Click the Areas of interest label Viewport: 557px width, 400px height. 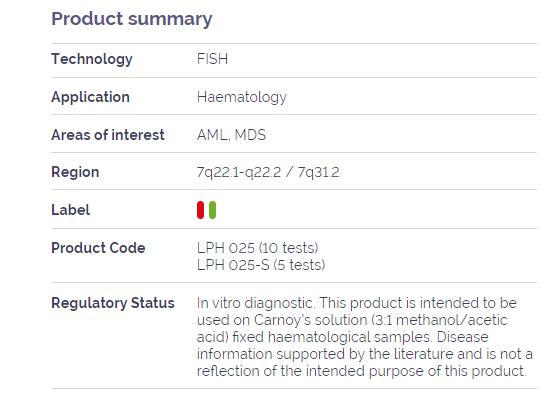point(108,135)
